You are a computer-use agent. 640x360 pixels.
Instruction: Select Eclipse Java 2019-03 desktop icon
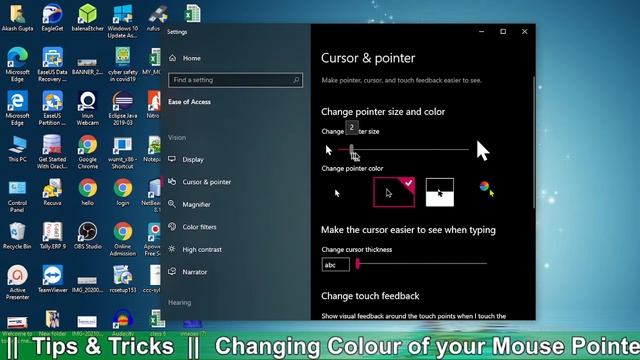point(122,108)
